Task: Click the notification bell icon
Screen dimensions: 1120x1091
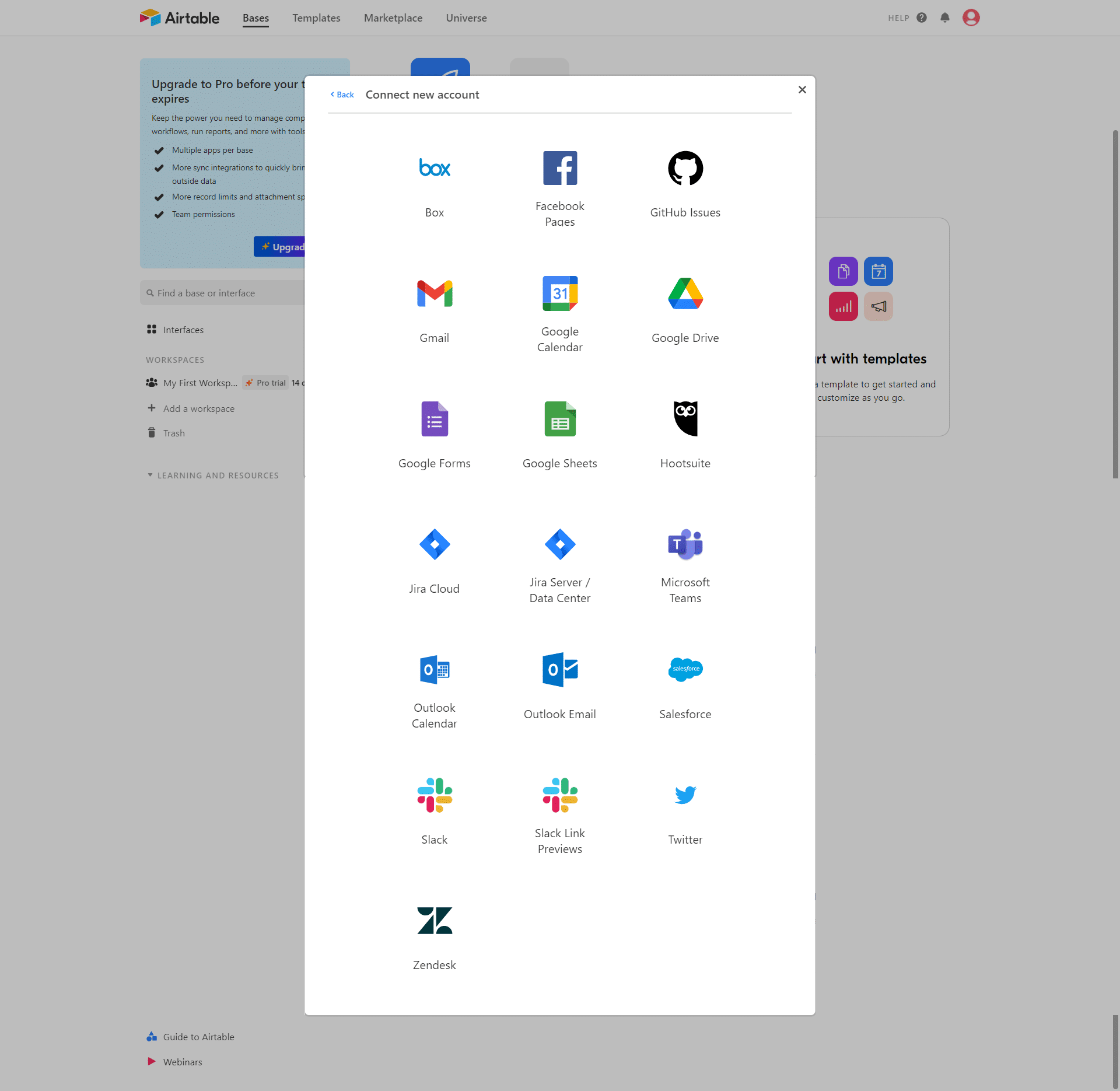Action: coord(945,17)
